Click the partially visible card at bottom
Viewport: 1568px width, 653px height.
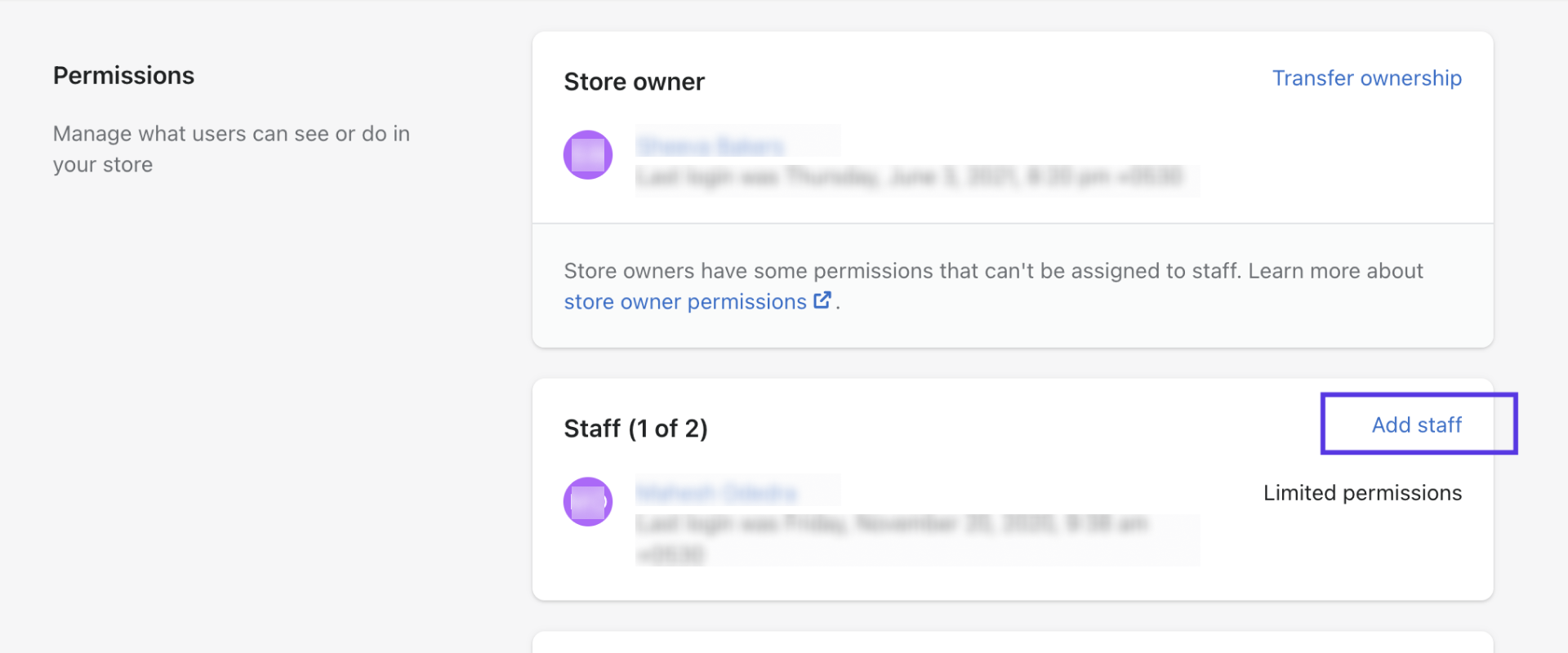coord(1013,642)
